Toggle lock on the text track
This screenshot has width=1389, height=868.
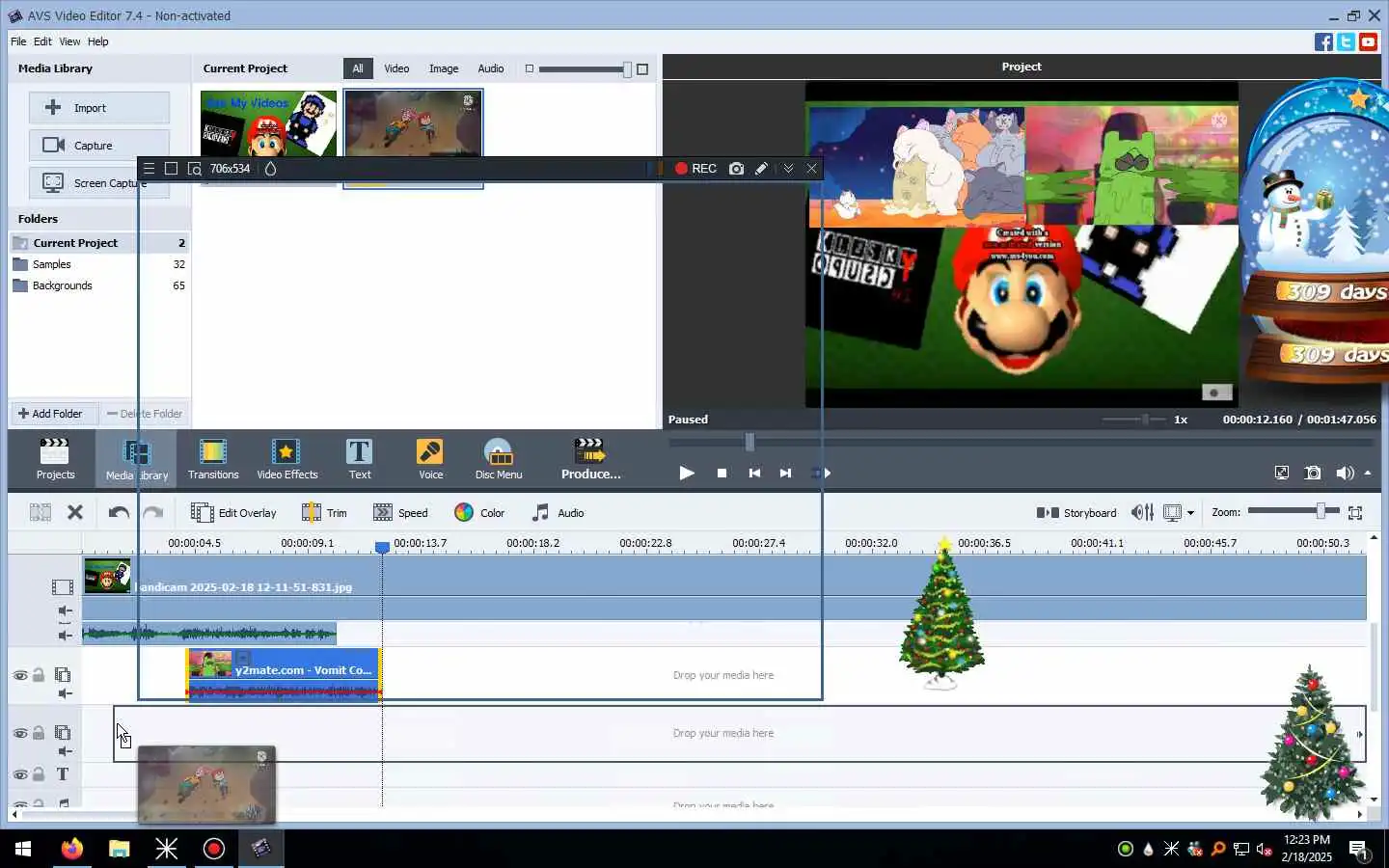39,774
